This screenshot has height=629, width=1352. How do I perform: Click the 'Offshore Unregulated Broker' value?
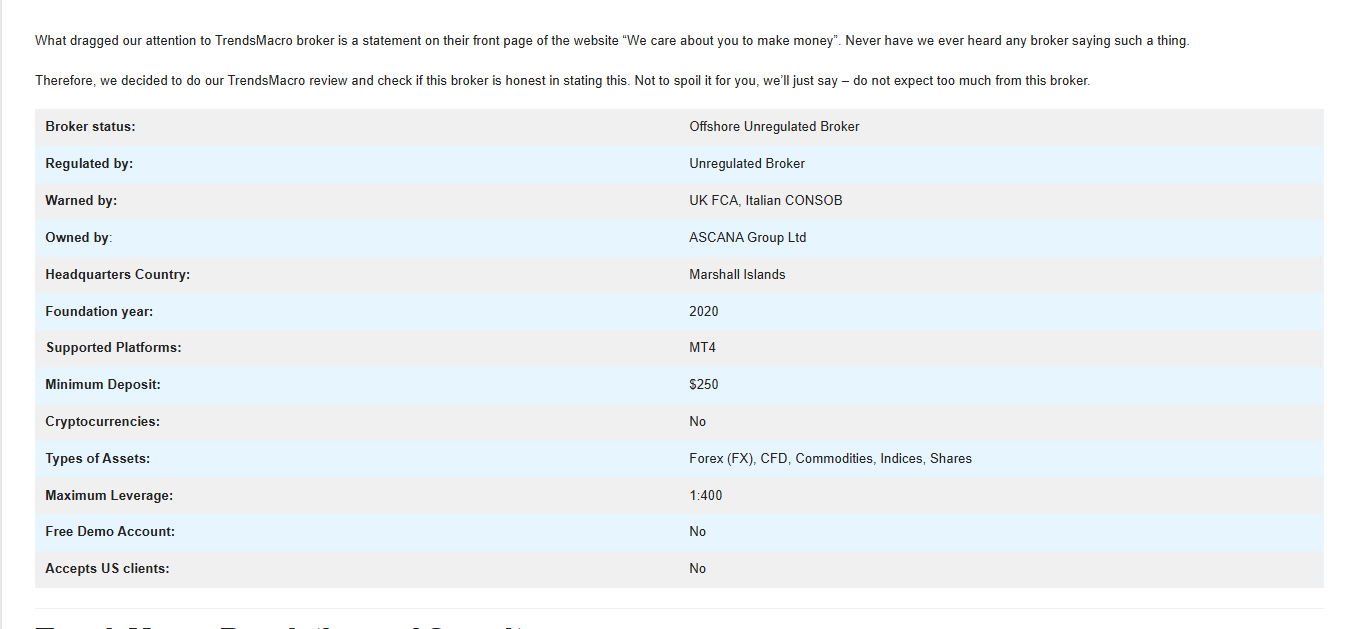[x=774, y=127]
